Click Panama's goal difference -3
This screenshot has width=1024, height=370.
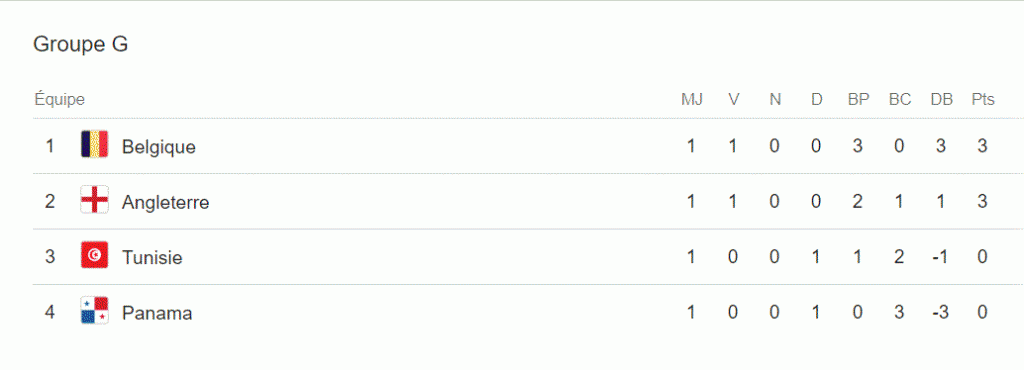[x=940, y=313]
